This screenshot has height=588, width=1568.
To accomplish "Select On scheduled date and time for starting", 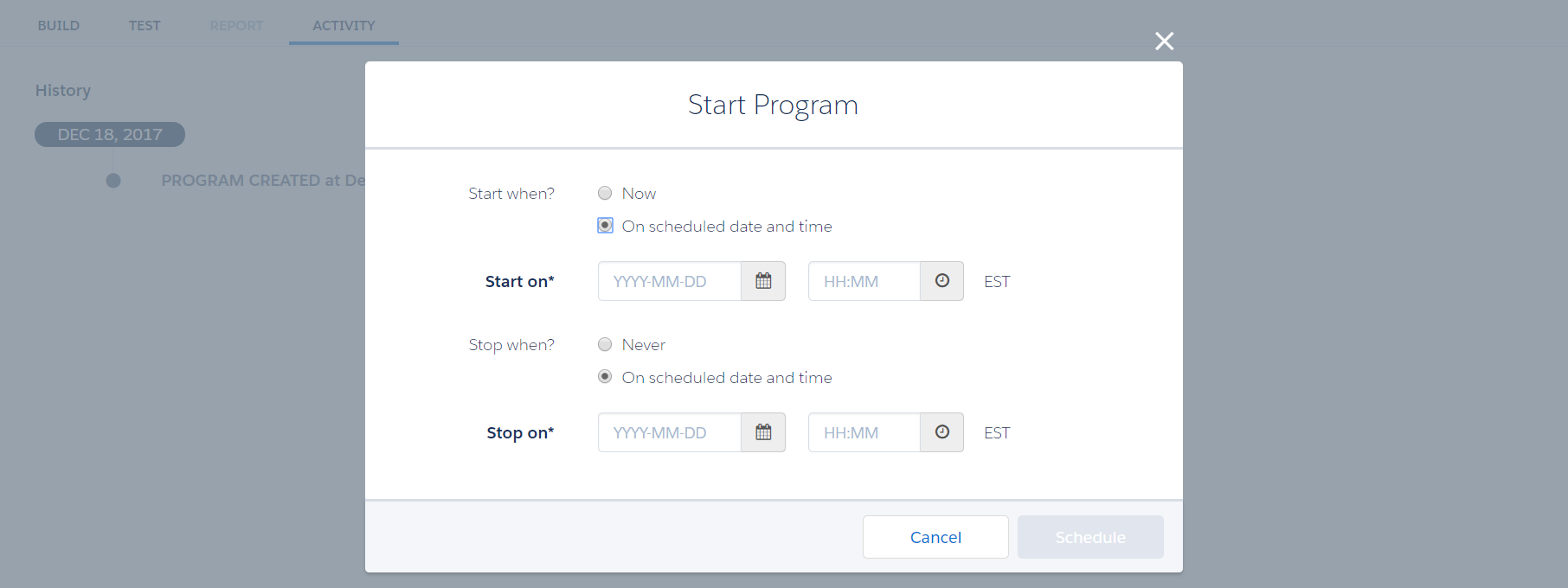I will tap(604, 225).
